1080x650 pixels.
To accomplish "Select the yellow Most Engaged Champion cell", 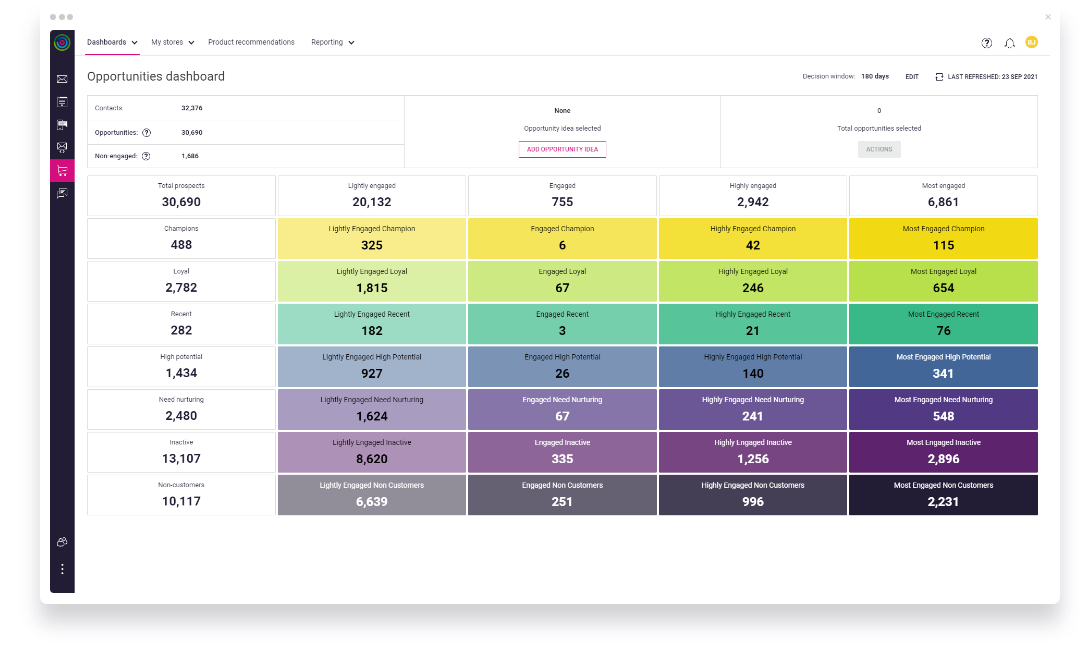I will point(943,238).
